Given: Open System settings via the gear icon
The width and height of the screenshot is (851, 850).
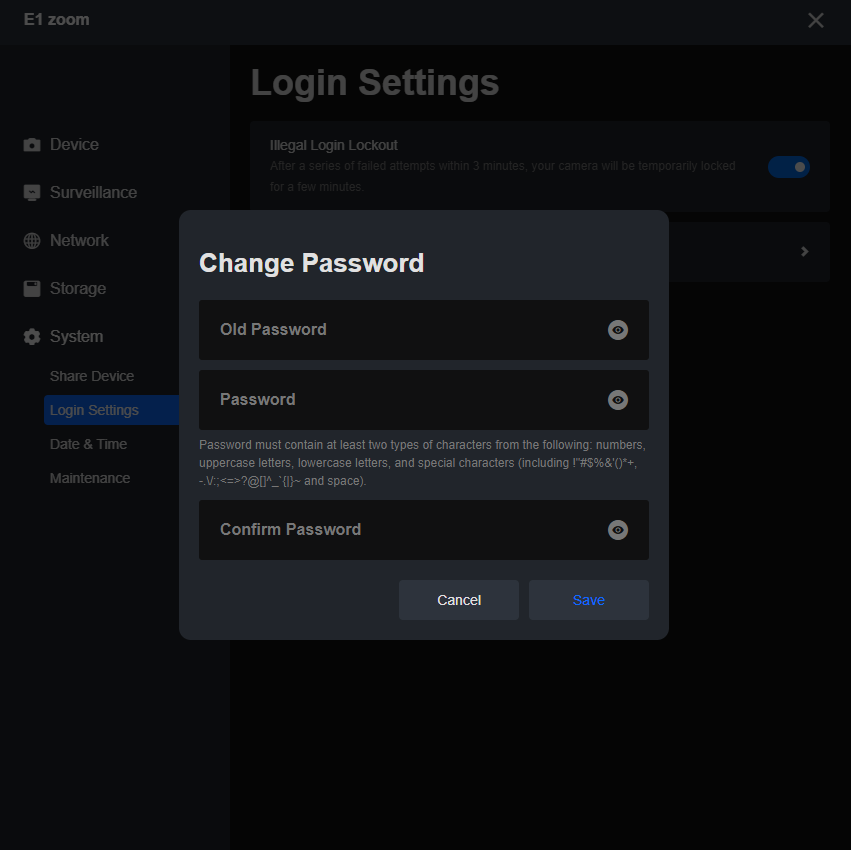Looking at the screenshot, I should pos(31,336).
